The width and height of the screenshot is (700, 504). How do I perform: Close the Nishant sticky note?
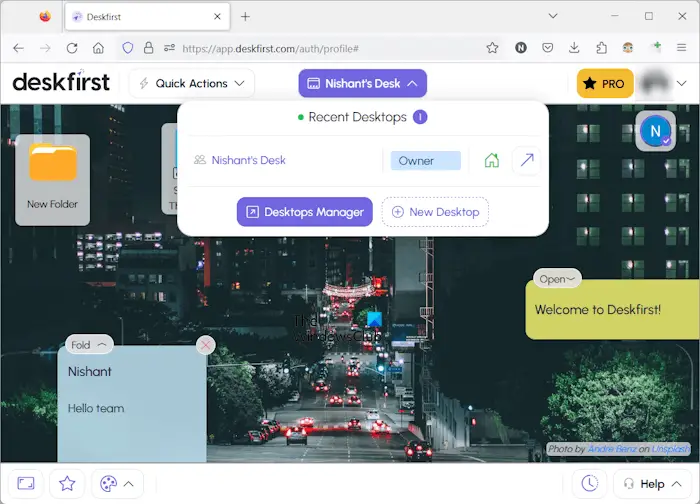click(205, 345)
